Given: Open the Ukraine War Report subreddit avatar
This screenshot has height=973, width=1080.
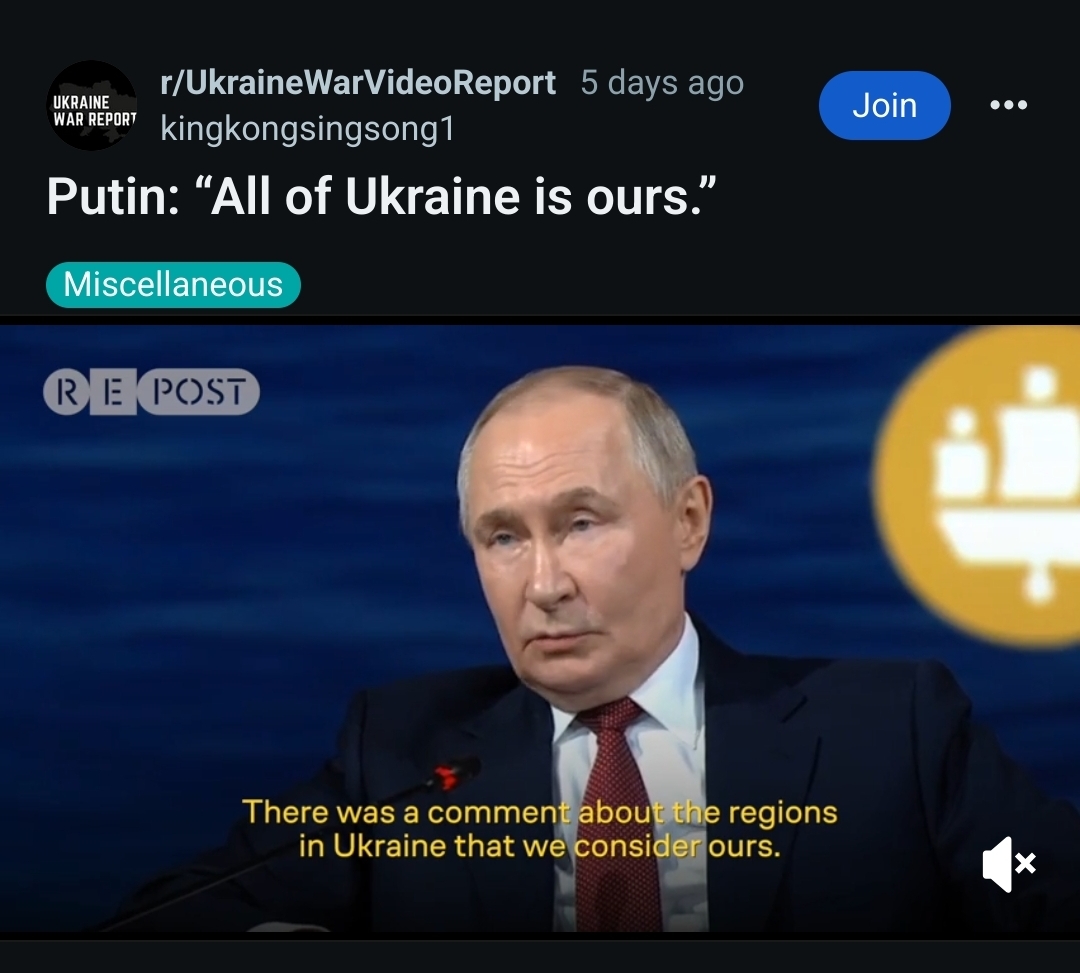Looking at the screenshot, I should [x=92, y=105].
